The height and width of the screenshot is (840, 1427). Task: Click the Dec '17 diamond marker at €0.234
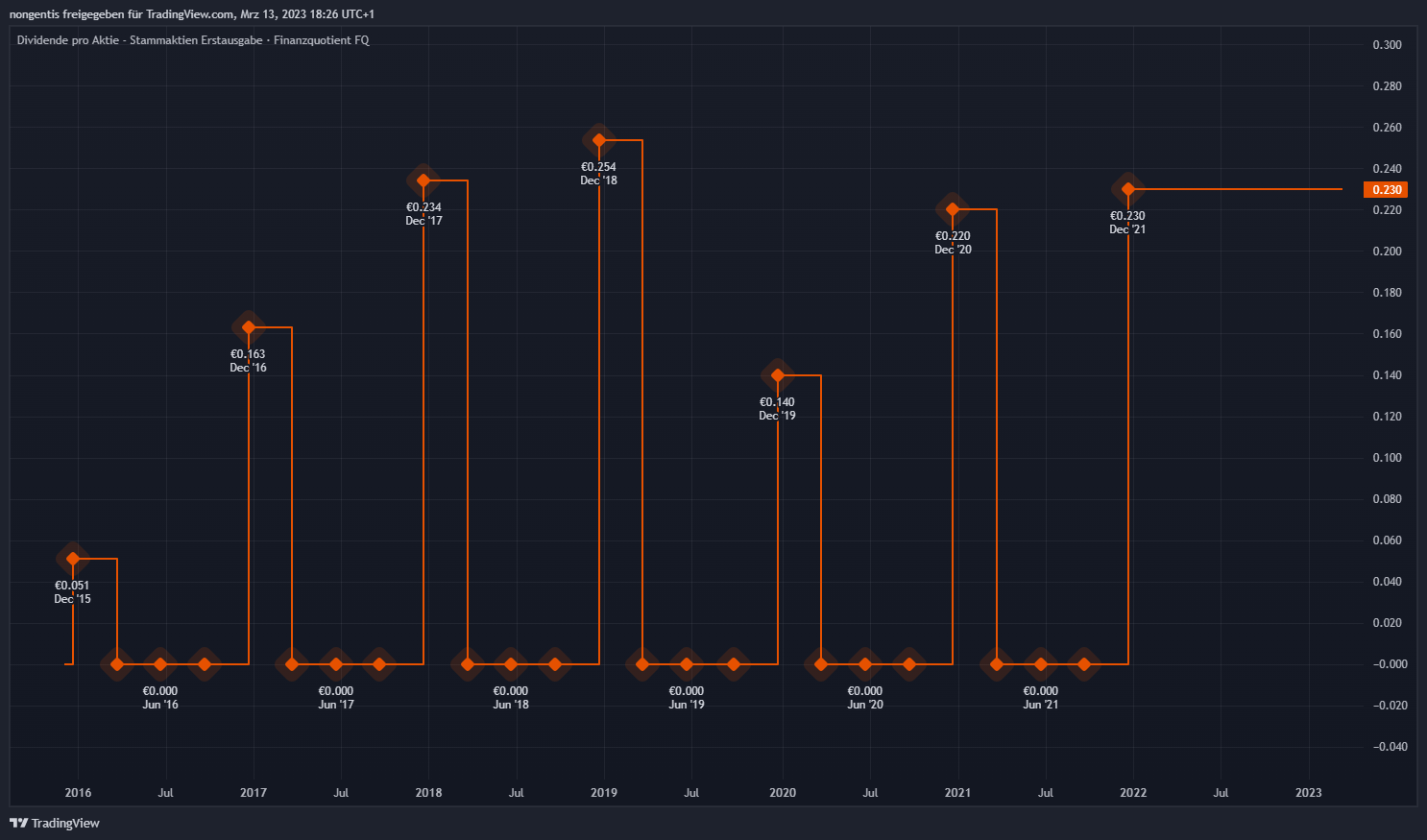click(x=423, y=180)
